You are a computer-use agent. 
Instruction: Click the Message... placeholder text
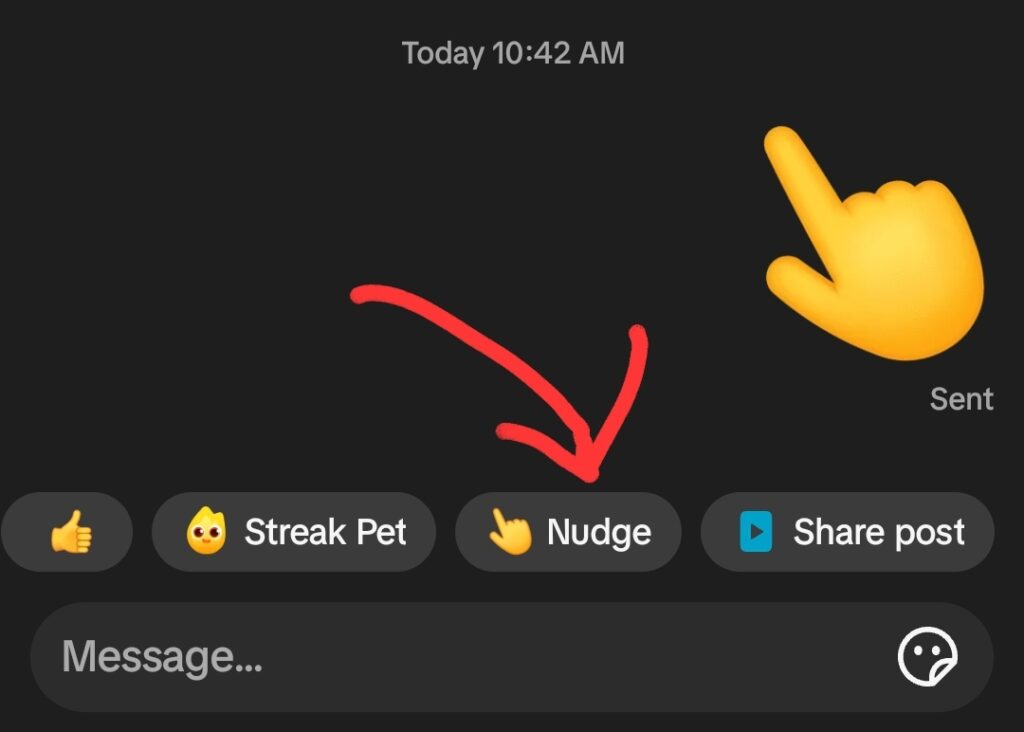coord(162,657)
